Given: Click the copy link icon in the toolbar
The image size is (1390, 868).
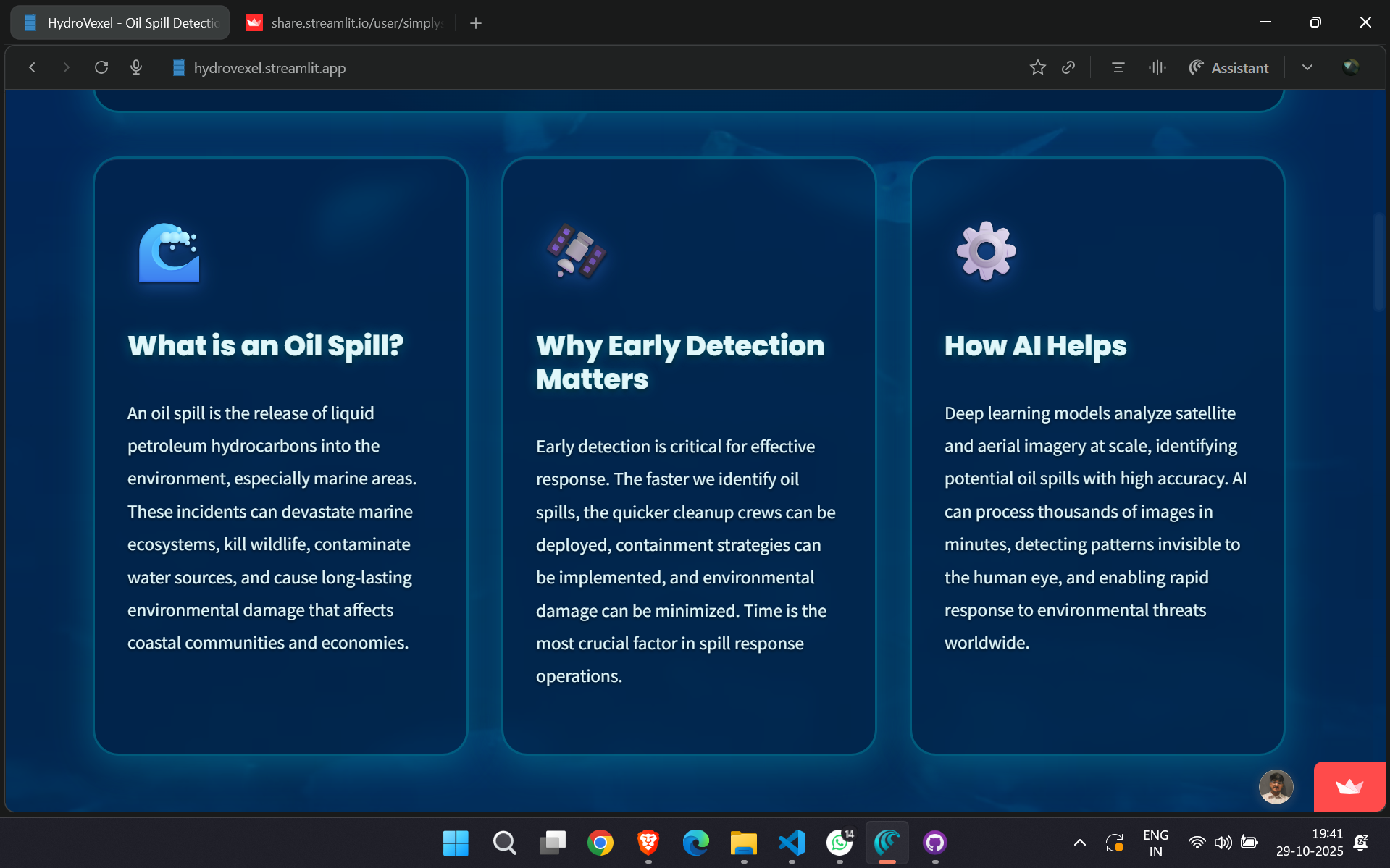Looking at the screenshot, I should (x=1068, y=67).
